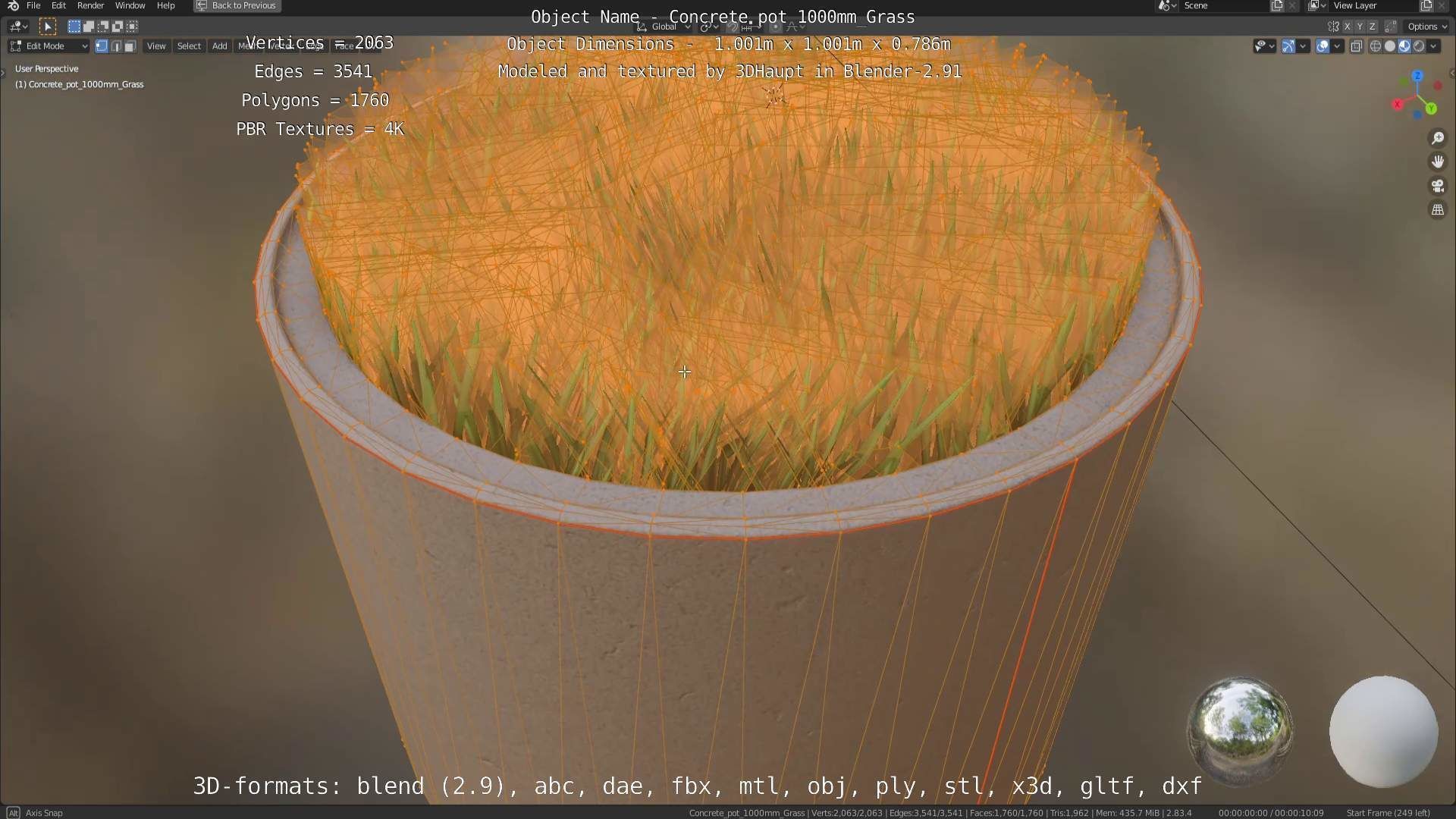Screen dimensions: 1456x819
Task: Switch to material preview shading
Action: click(1404, 46)
